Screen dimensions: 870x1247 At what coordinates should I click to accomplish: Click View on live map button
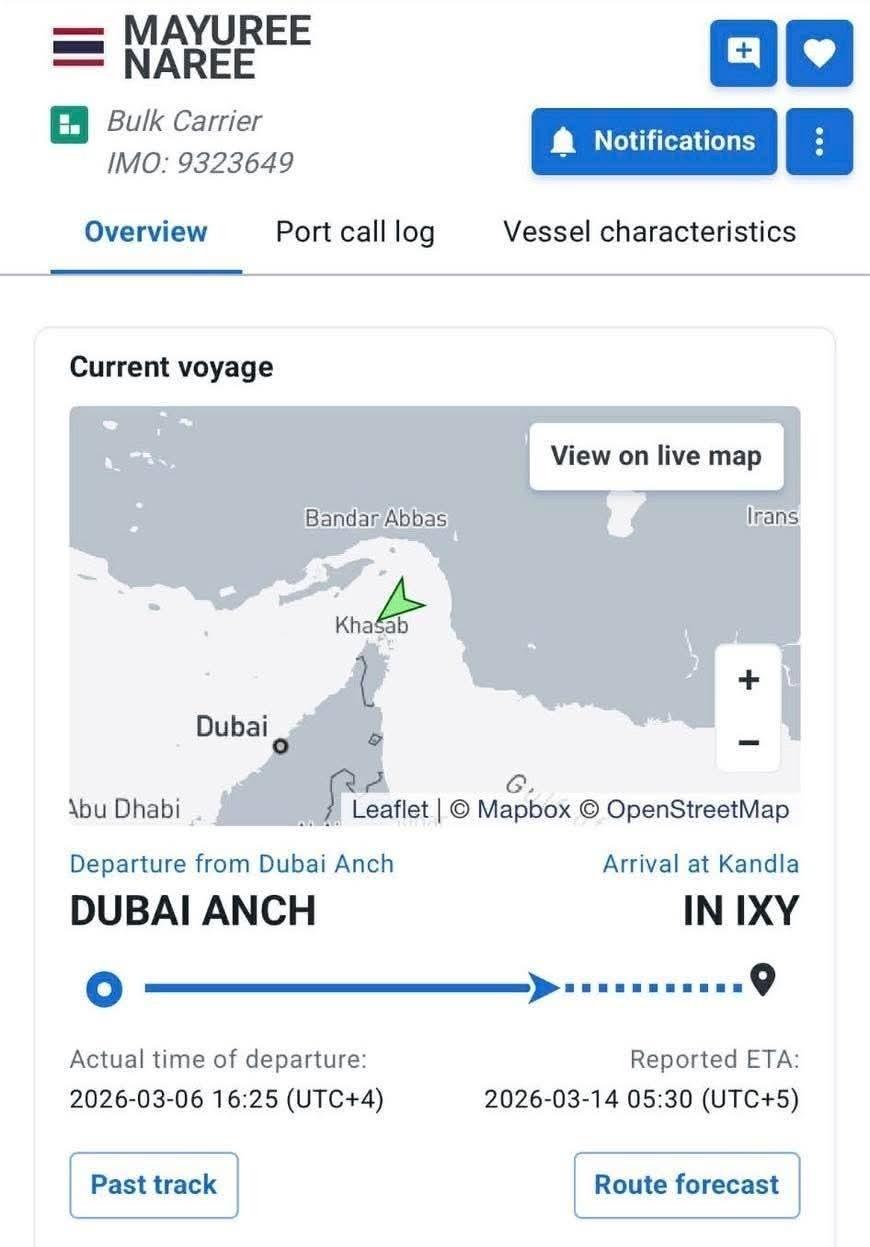tap(656, 456)
